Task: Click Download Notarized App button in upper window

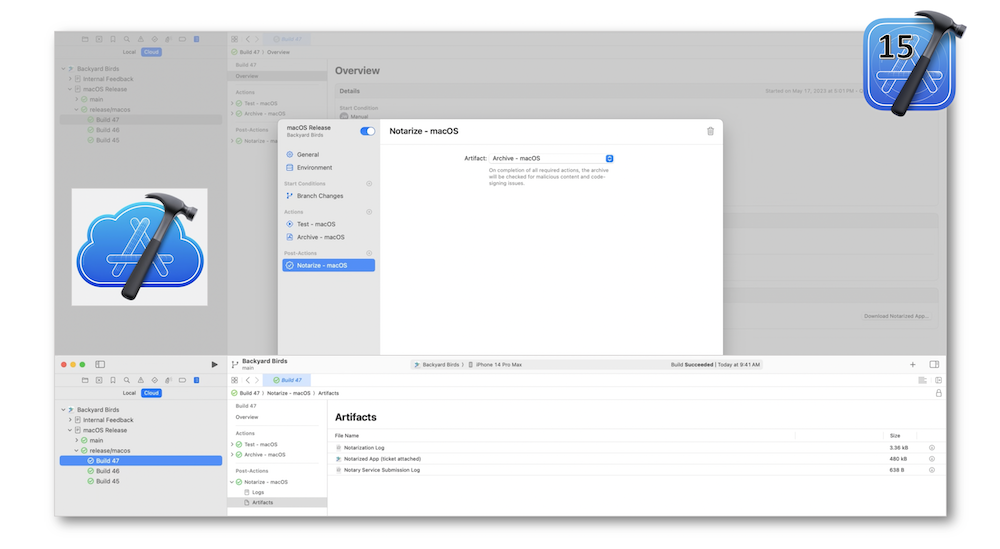Action: (897, 316)
